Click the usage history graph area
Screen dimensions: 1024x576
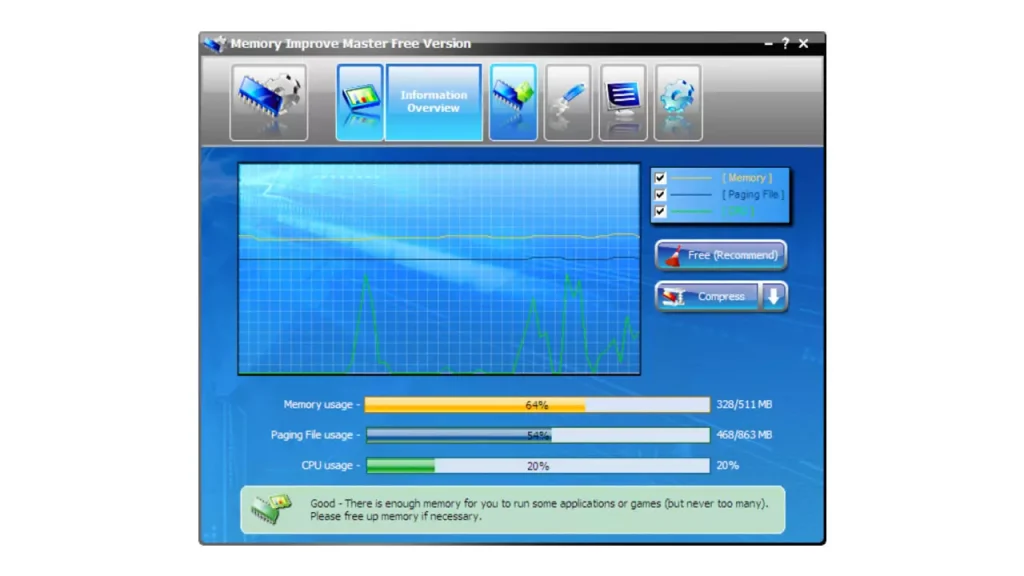pyautogui.click(x=439, y=269)
